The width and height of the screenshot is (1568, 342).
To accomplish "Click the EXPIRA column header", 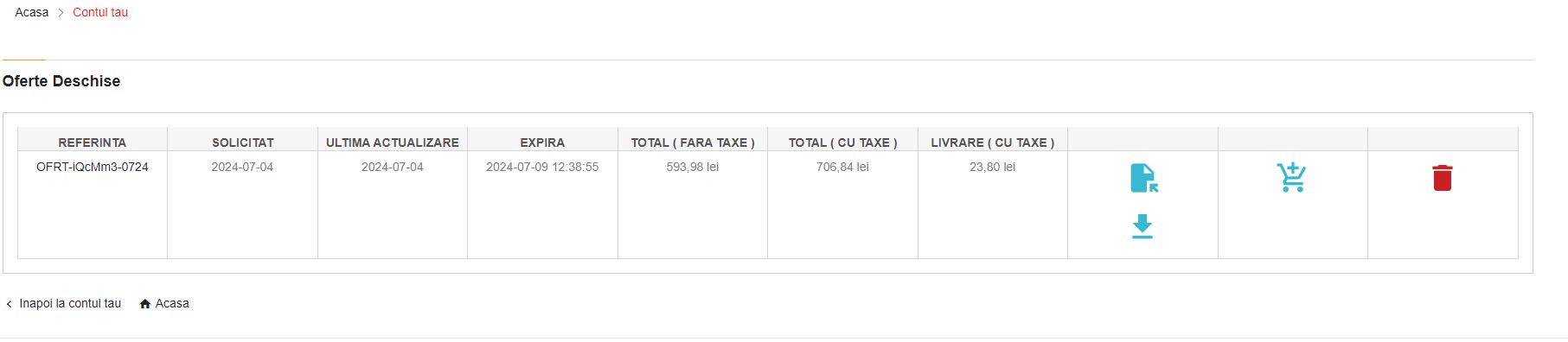I will pos(542,142).
